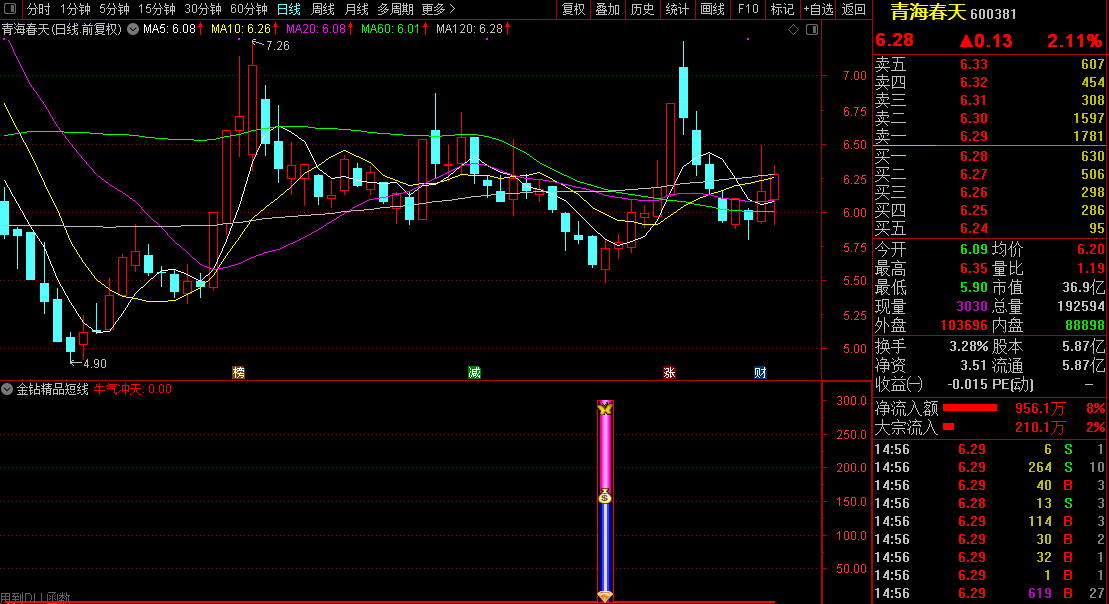Toggle 复权 price adjustment
This screenshot has height=604, width=1109.
573,9
